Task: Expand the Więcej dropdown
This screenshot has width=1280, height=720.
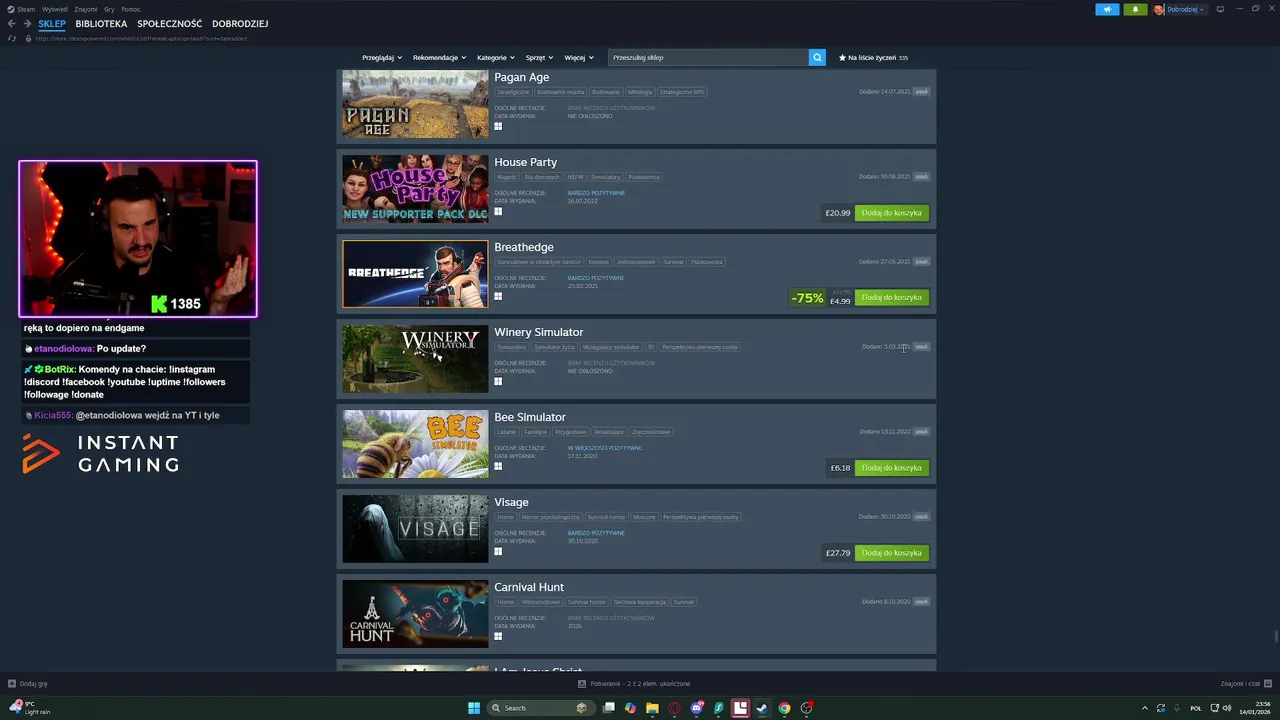Action: [x=579, y=58]
